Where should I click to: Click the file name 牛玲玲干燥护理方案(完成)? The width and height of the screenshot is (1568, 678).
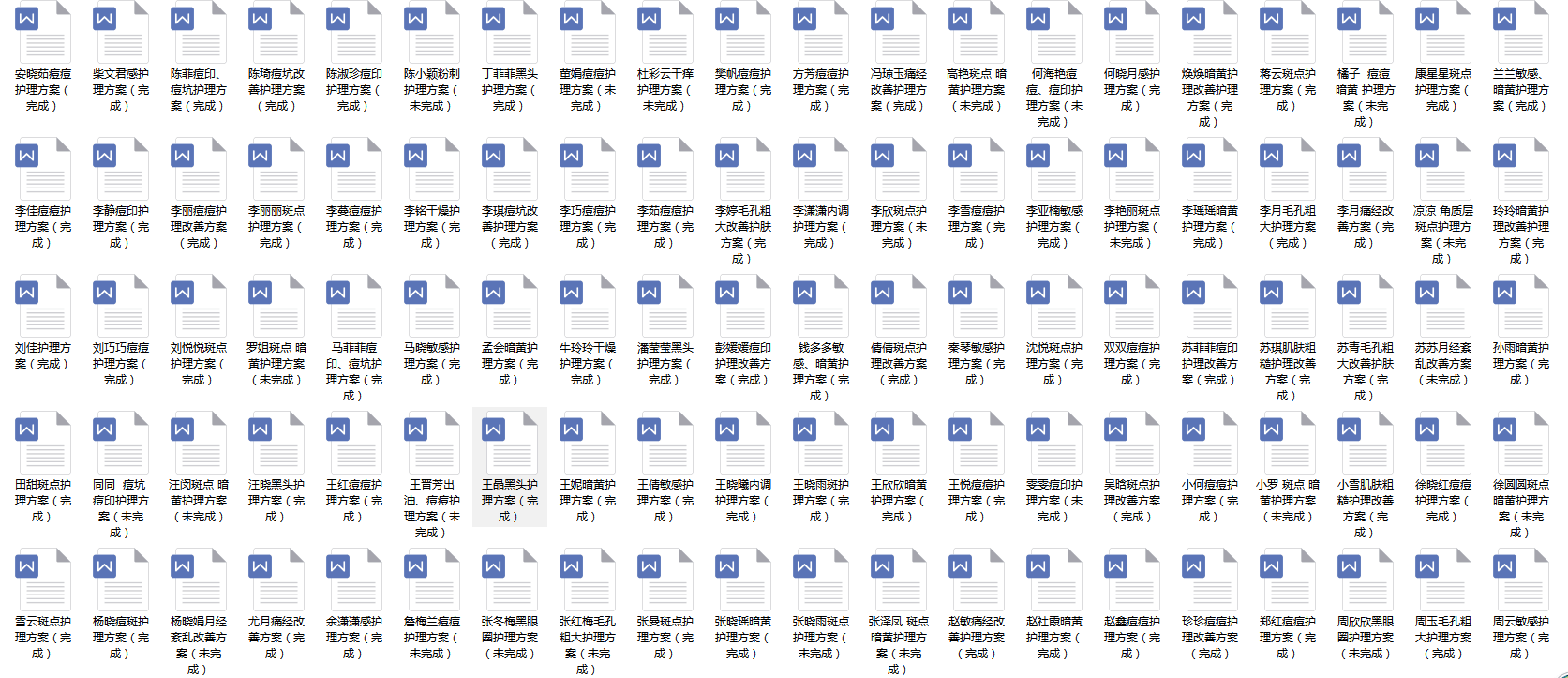pos(587,364)
